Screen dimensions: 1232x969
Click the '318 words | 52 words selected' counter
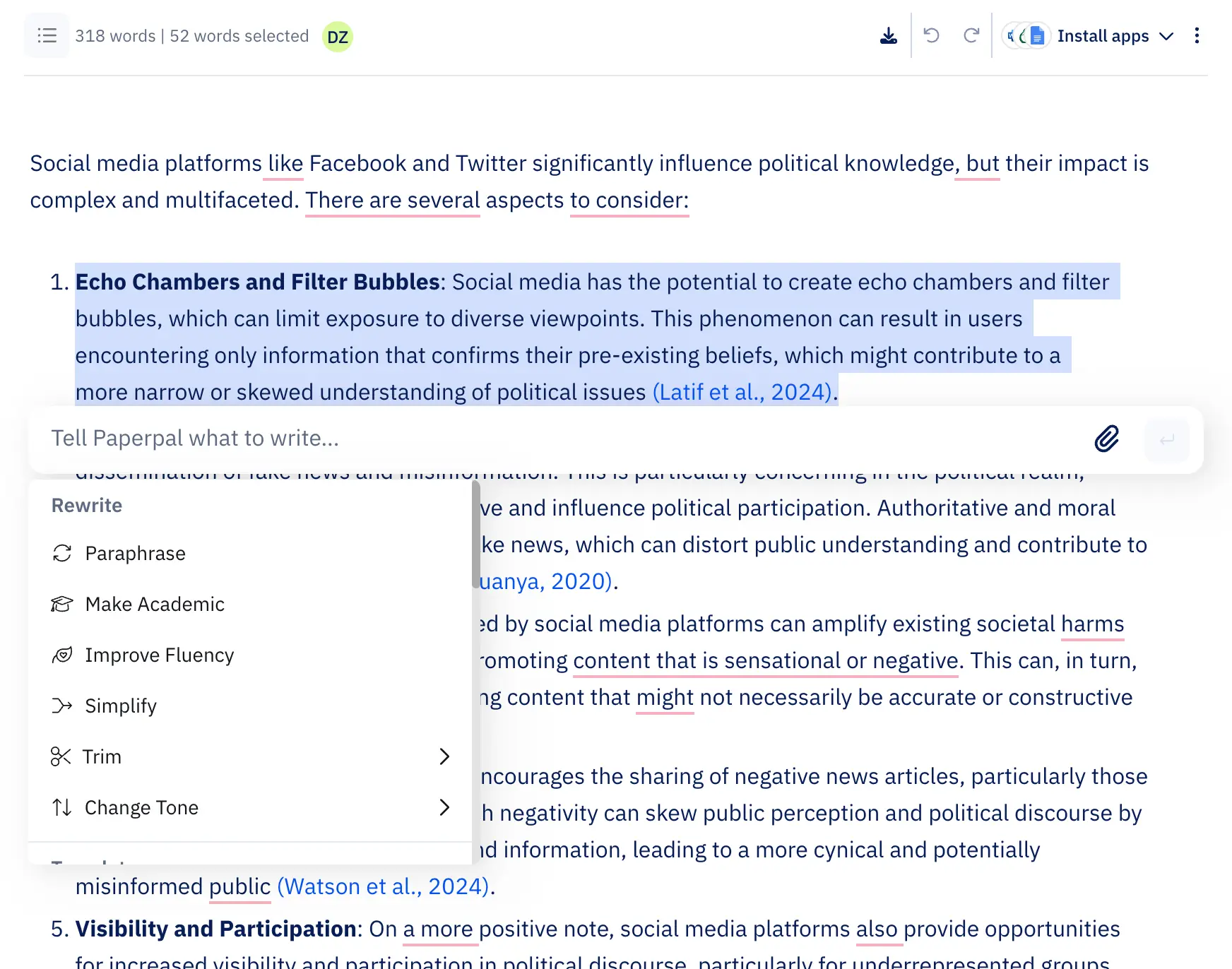(191, 36)
